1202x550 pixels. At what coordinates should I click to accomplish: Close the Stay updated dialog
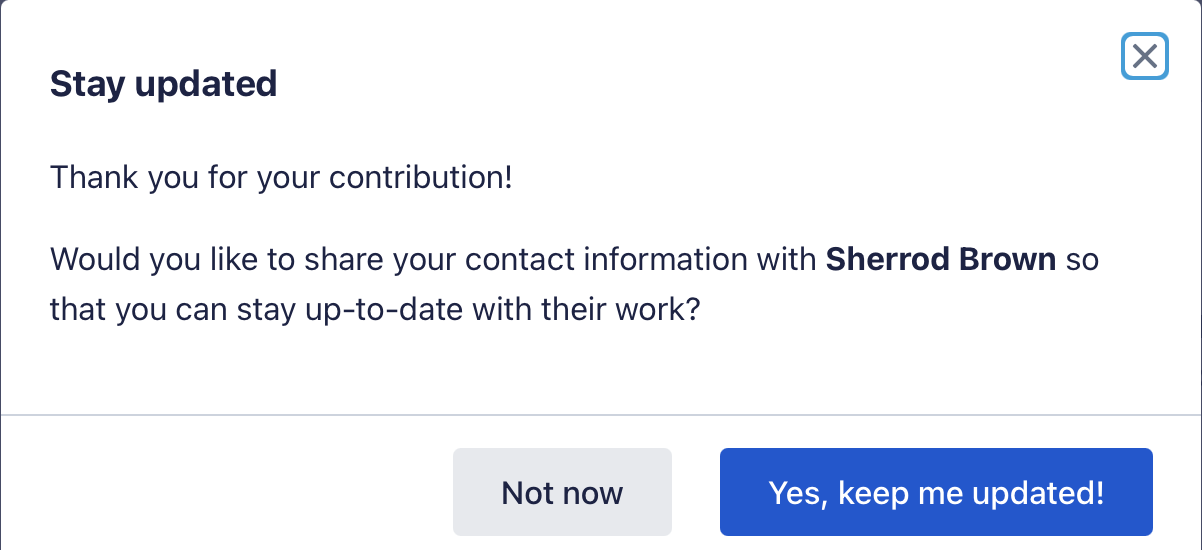click(1144, 57)
